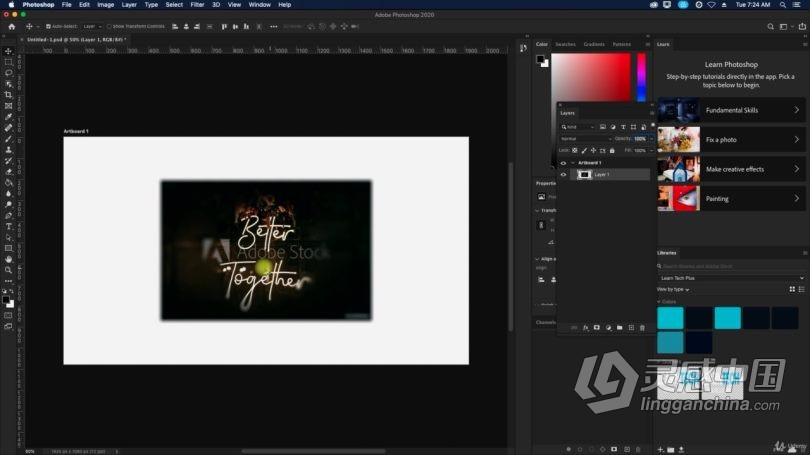This screenshot has width=810, height=455.
Task: Switch to the Swatches tab
Action: (565, 44)
